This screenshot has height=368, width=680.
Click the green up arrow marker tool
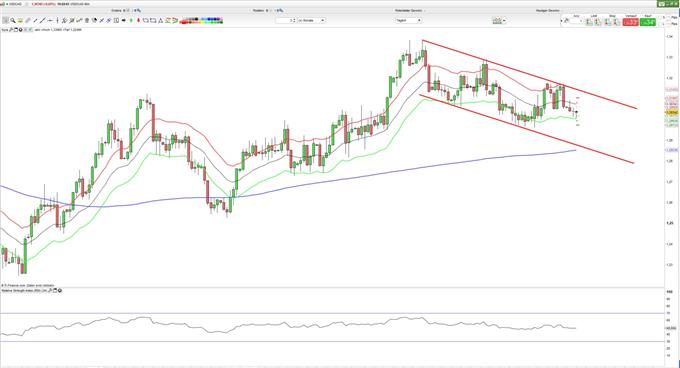tap(131, 20)
